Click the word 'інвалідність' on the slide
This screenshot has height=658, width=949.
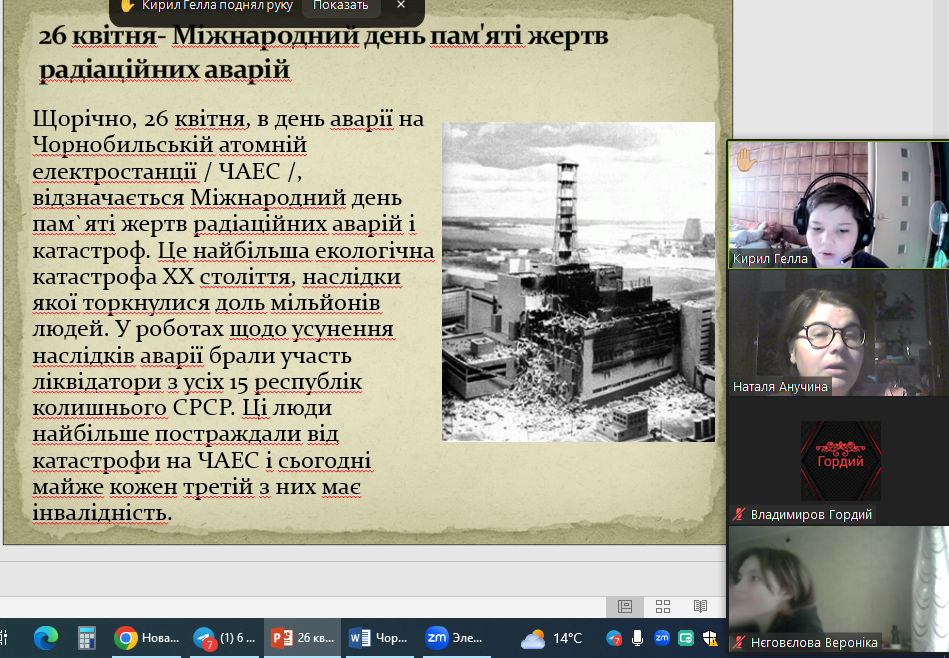pos(99,513)
